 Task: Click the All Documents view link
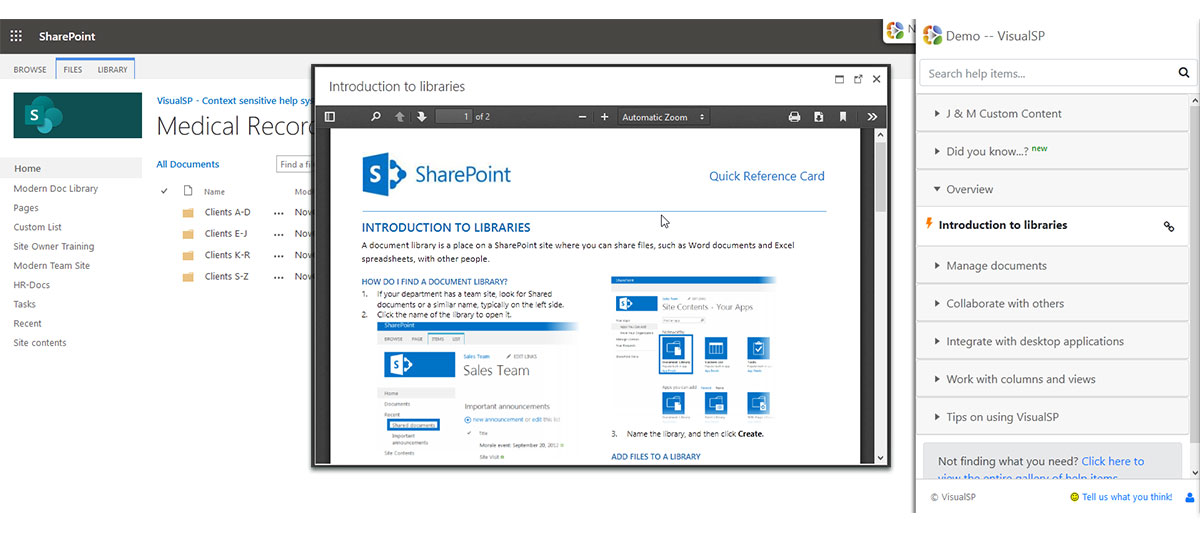coord(188,164)
